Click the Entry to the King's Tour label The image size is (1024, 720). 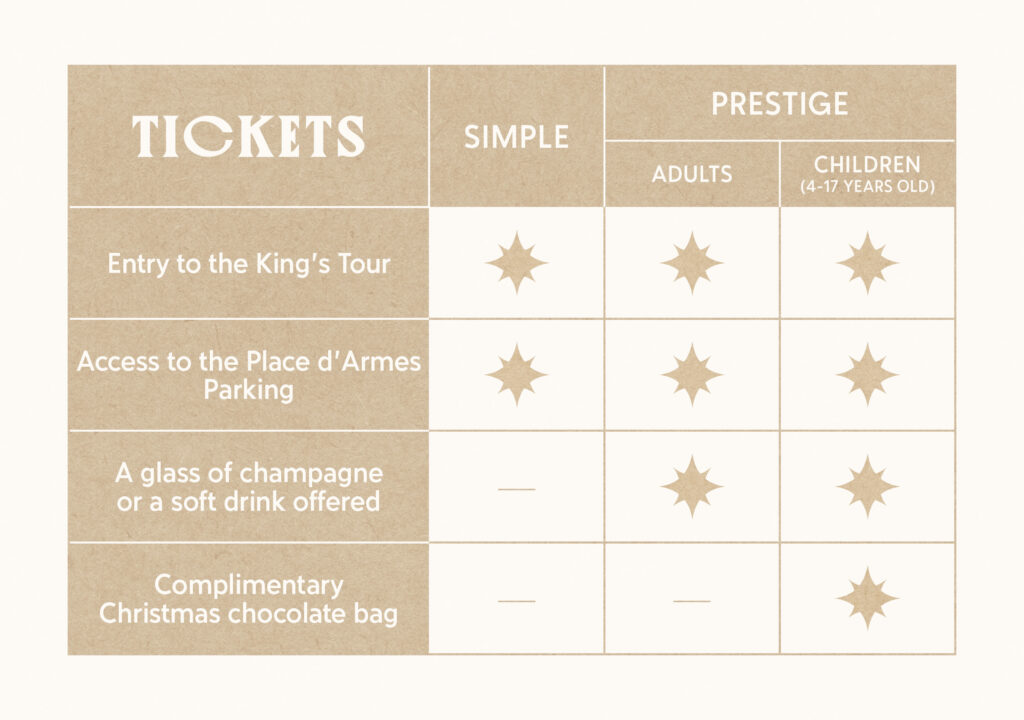click(x=248, y=264)
